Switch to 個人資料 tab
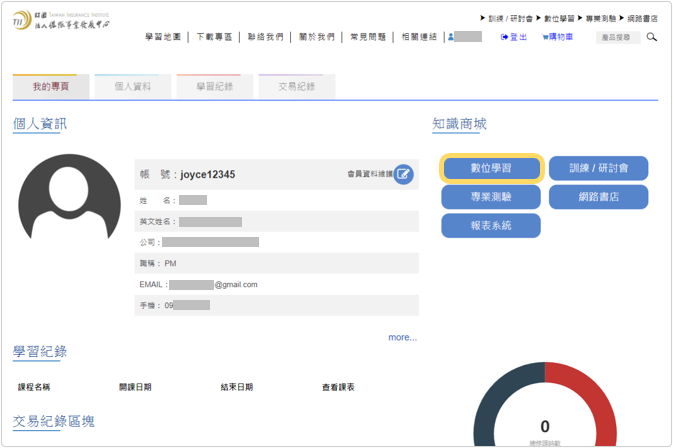 [132, 87]
